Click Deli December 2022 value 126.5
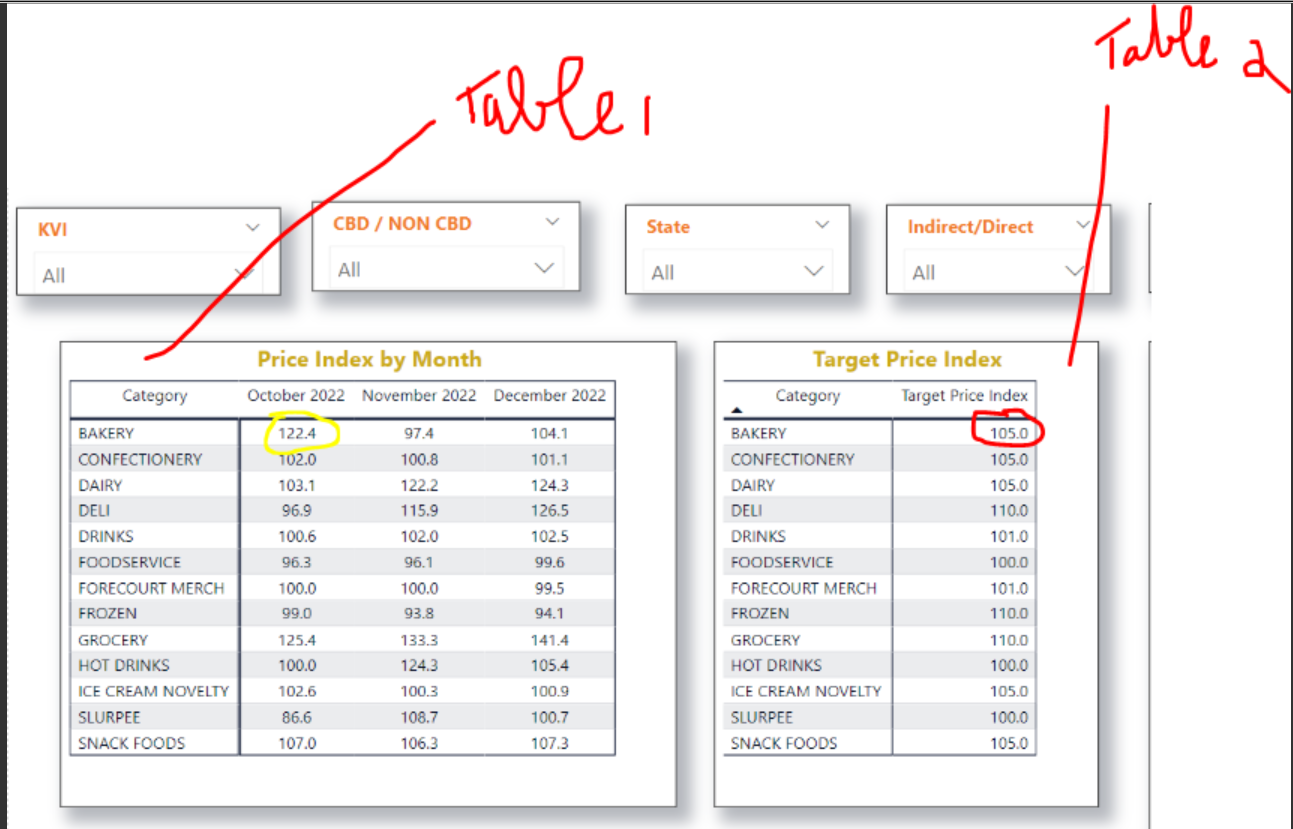The image size is (1293, 829). coord(550,511)
